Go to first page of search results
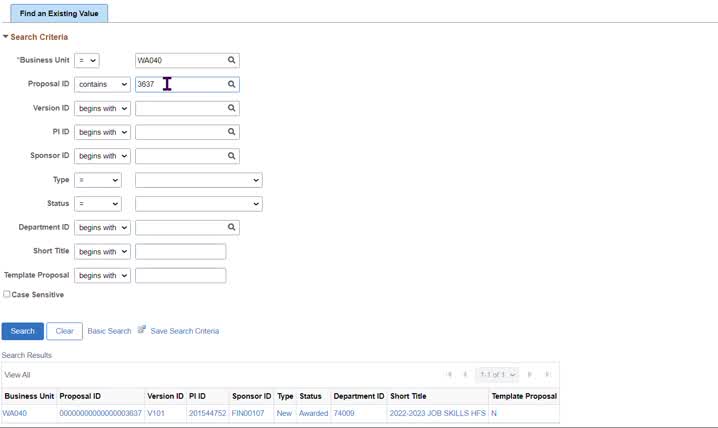 450,374
